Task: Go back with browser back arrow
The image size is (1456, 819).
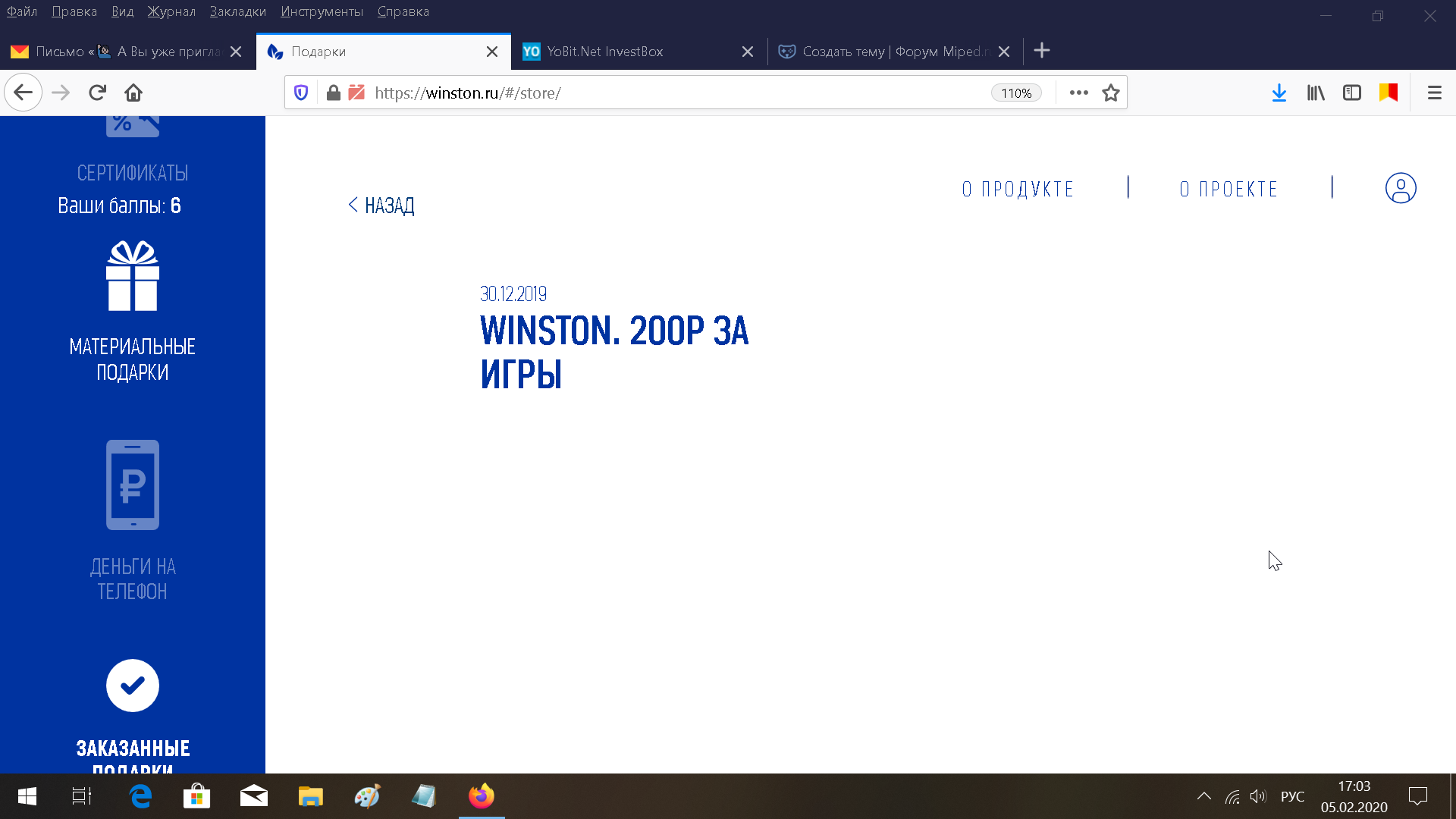Action: pyautogui.click(x=23, y=93)
